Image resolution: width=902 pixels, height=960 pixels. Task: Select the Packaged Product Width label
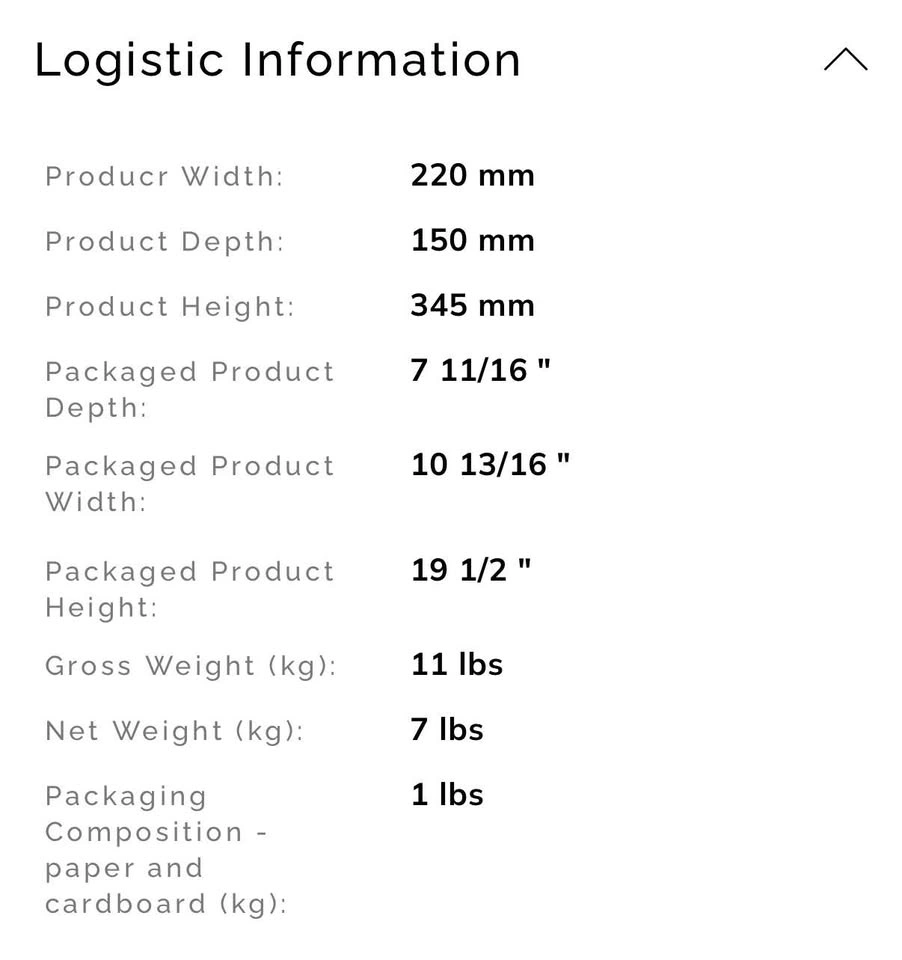(190, 484)
